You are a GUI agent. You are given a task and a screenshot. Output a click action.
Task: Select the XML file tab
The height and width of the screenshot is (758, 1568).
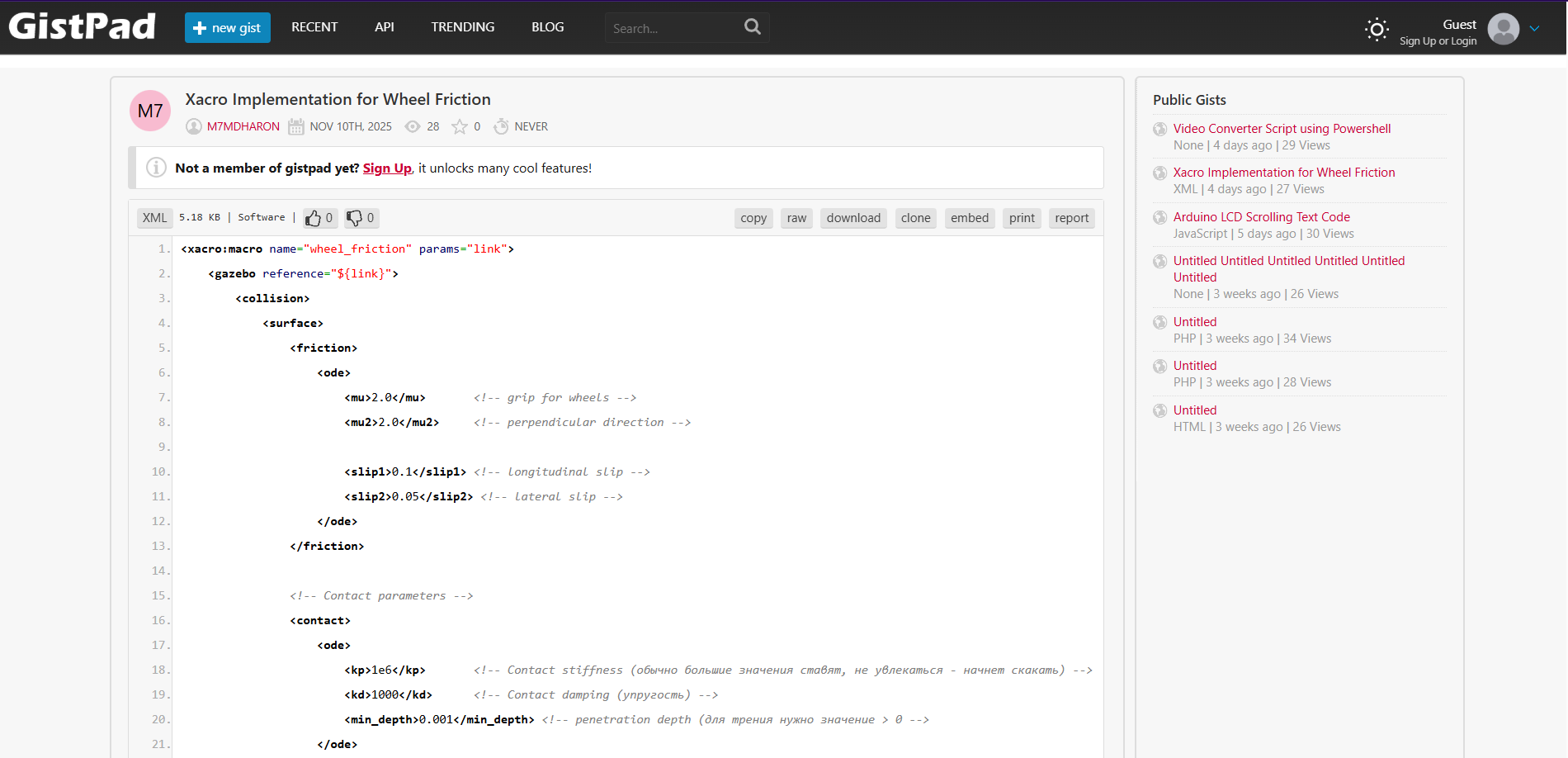pyautogui.click(x=153, y=217)
